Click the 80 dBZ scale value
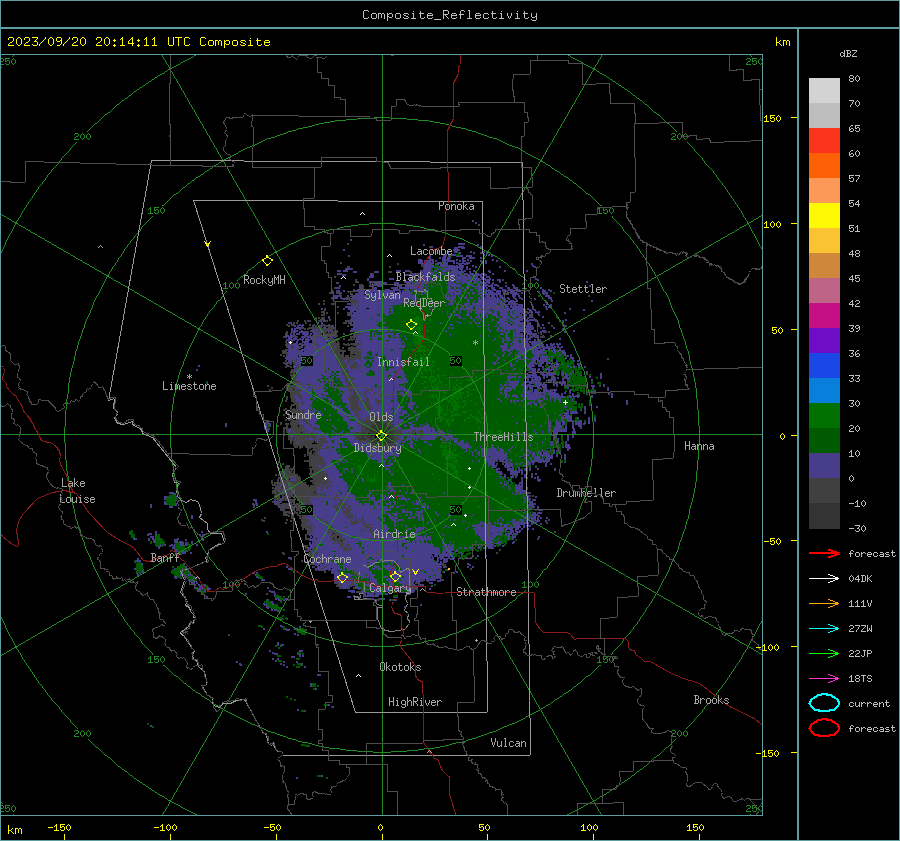 tap(854, 79)
